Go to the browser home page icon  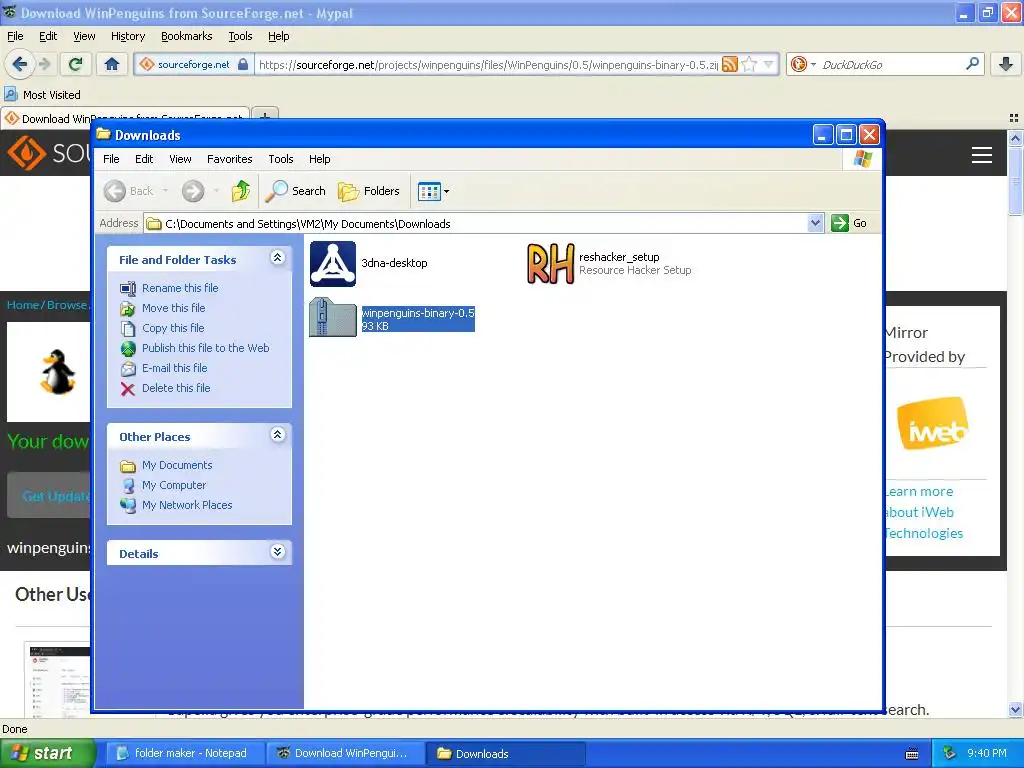112,64
